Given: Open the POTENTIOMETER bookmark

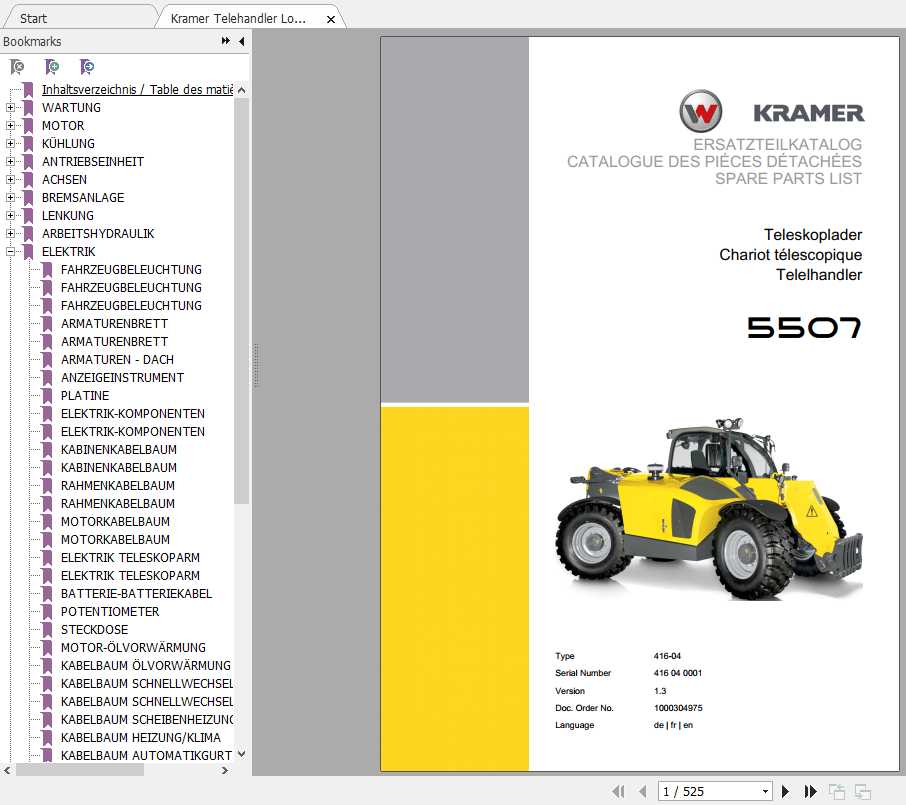Looking at the screenshot, I should (109, 612).
